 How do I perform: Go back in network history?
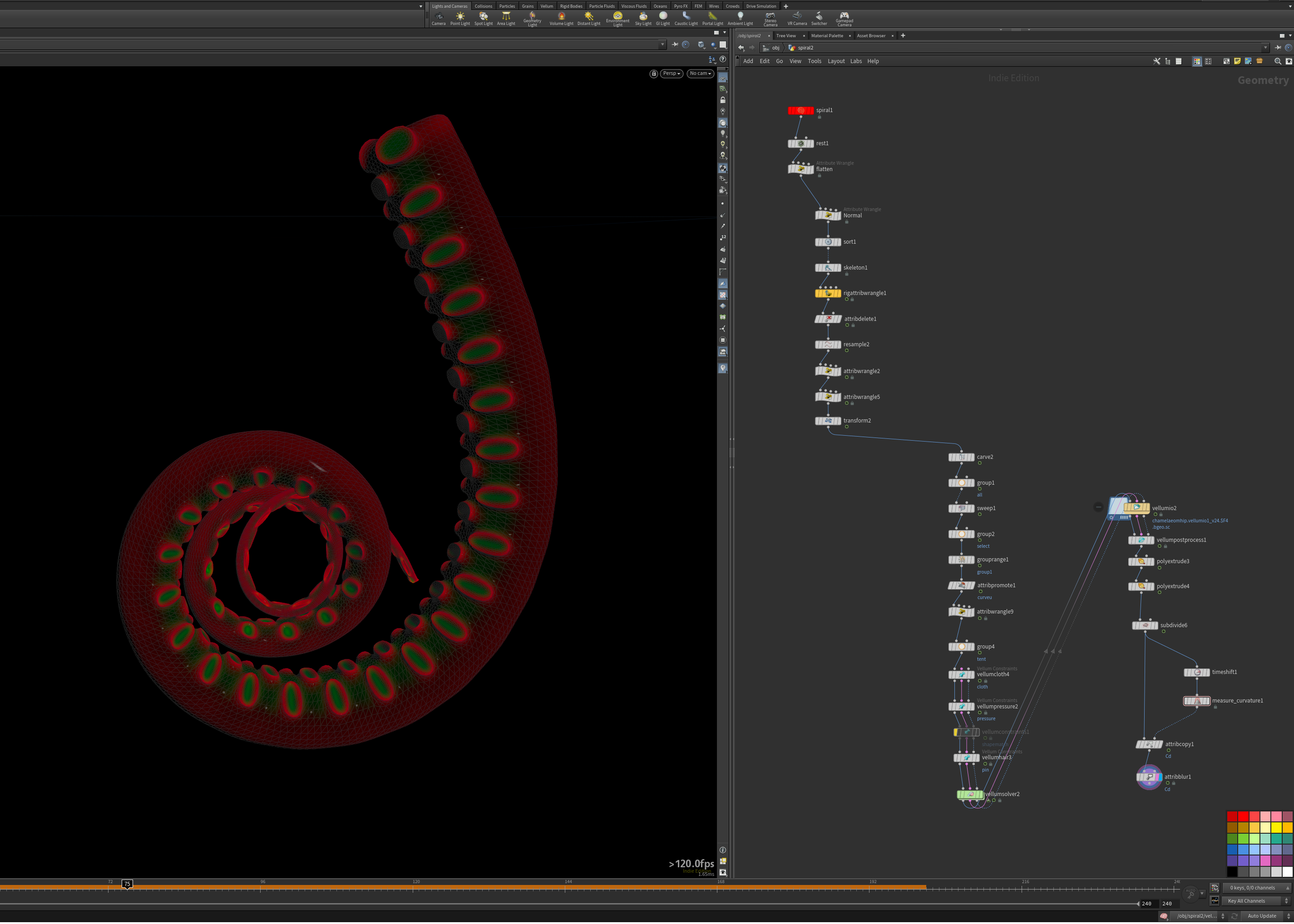pyautogui.click(x=741, y=48)
